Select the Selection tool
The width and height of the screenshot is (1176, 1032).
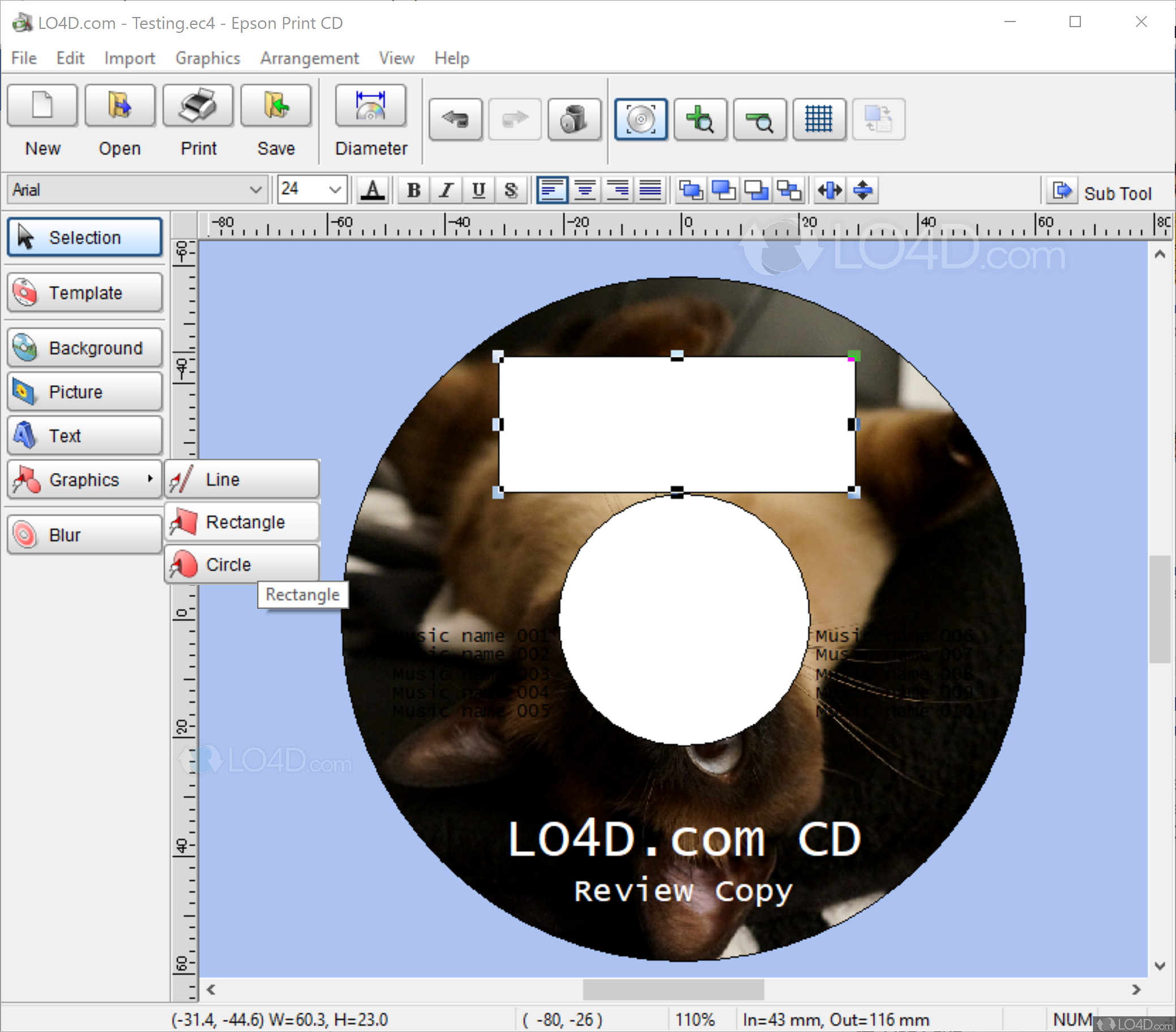click(84, 237)
